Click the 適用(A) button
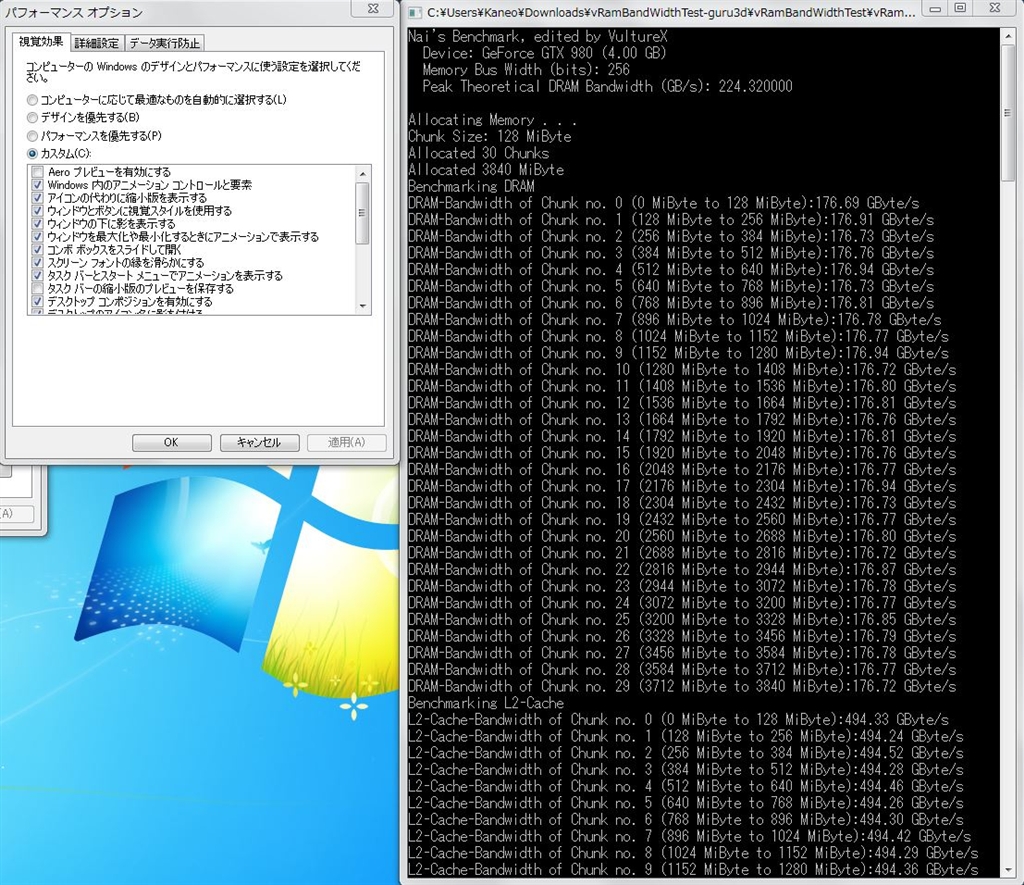The height and width of the screenshot is (885, 1024). (347, 442)
